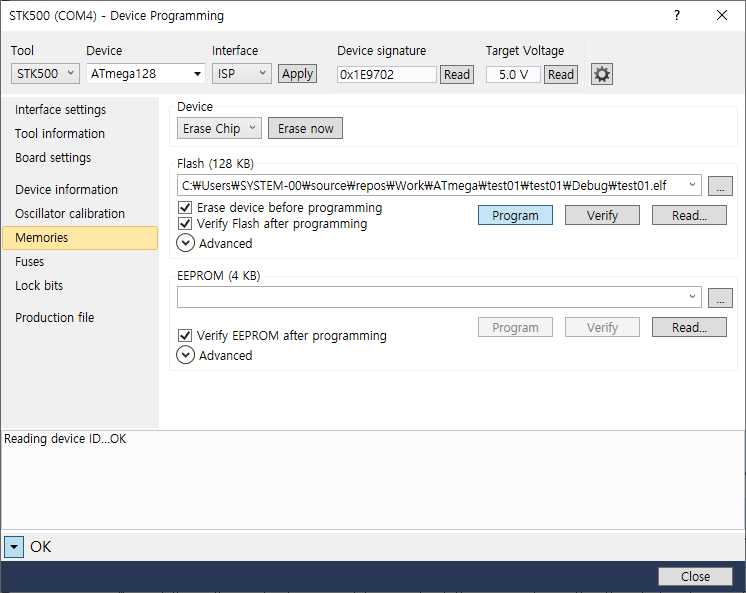The image size is (746, 593).
Task: Click EEPROM Read... button
Action: [x=689, y=327]
